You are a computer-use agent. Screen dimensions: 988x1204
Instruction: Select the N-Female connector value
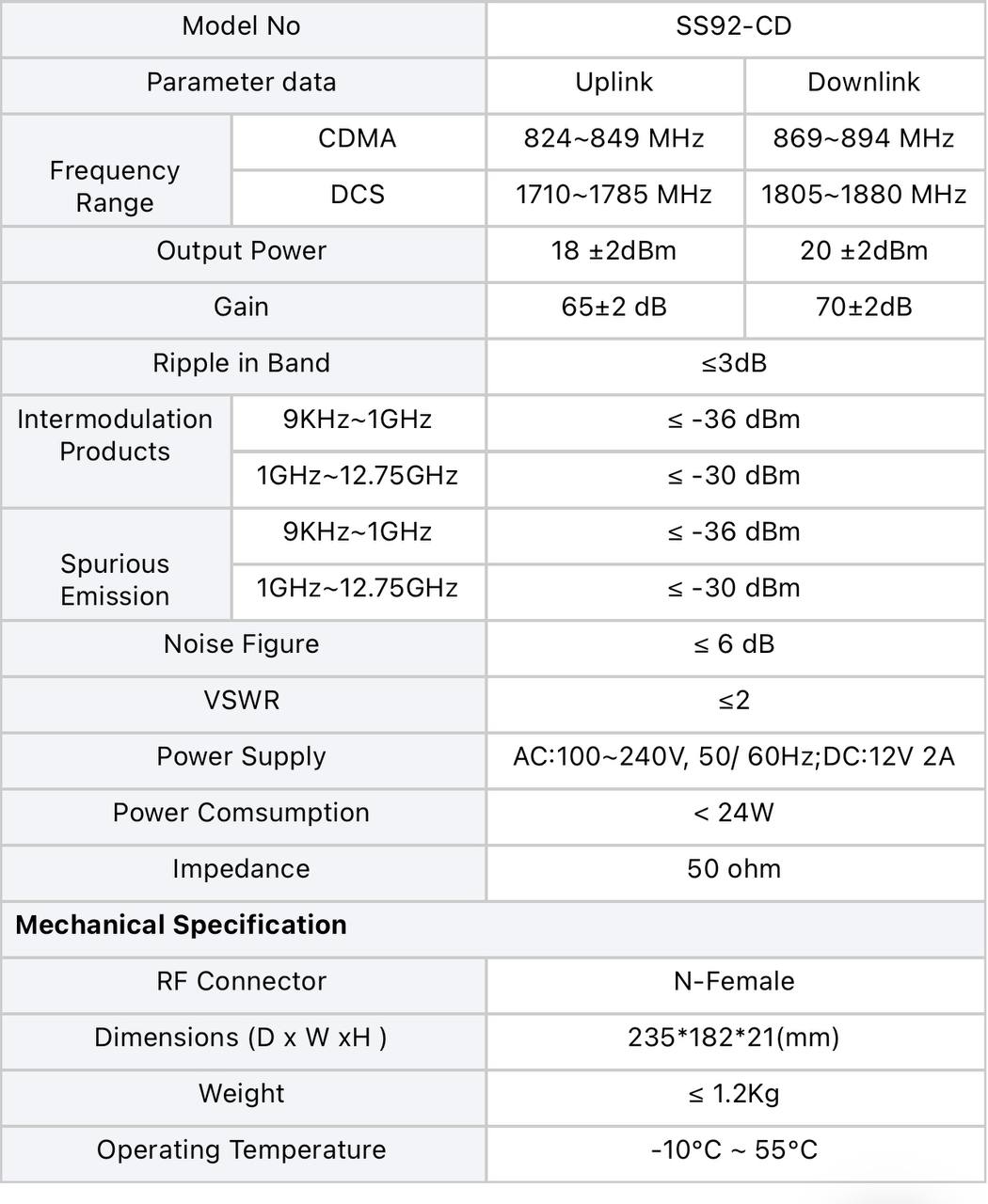pos(735,982)
